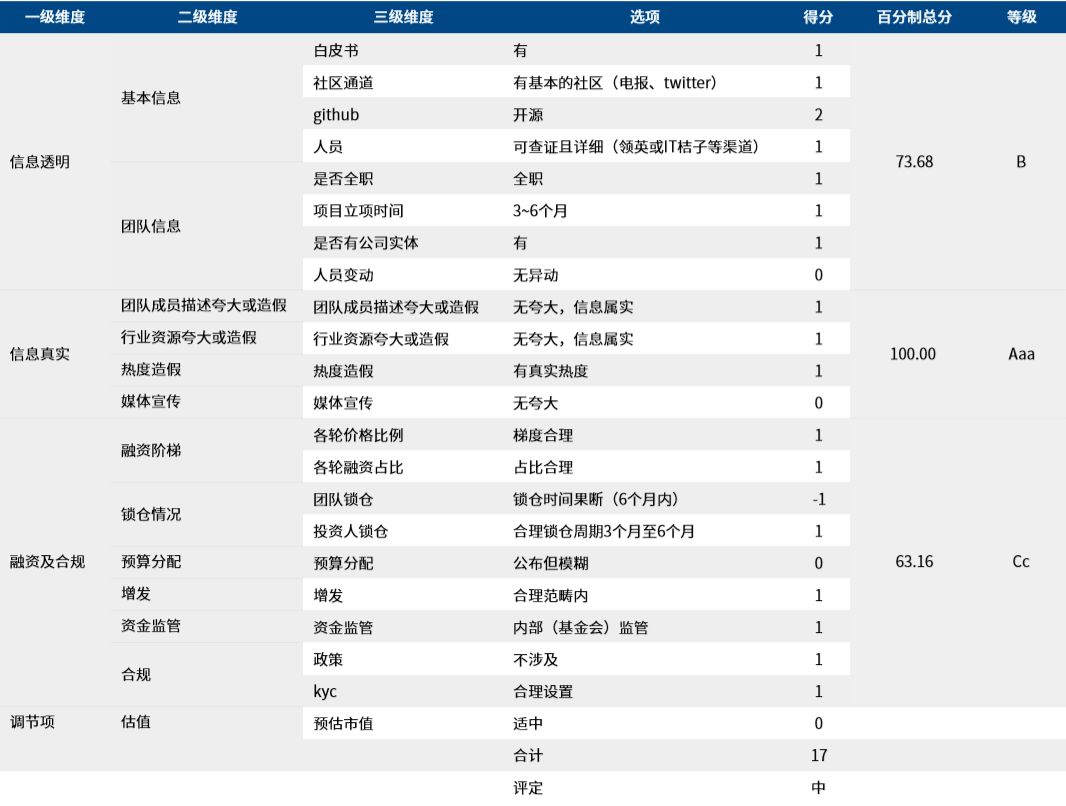
Task: Click the 锁仓时间果断（6个月内） cell
Action: (x=596, y=500)
